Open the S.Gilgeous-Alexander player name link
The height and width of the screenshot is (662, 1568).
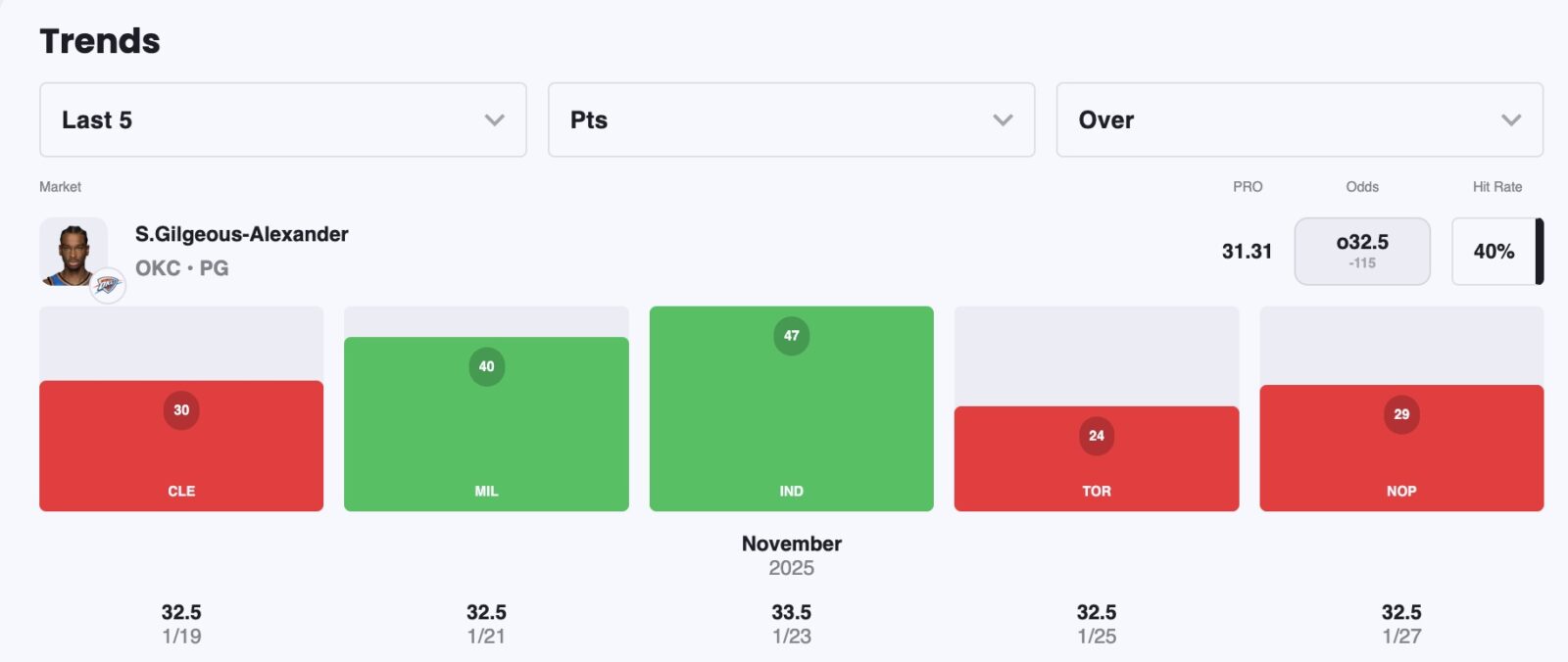[x=242, y=234]
